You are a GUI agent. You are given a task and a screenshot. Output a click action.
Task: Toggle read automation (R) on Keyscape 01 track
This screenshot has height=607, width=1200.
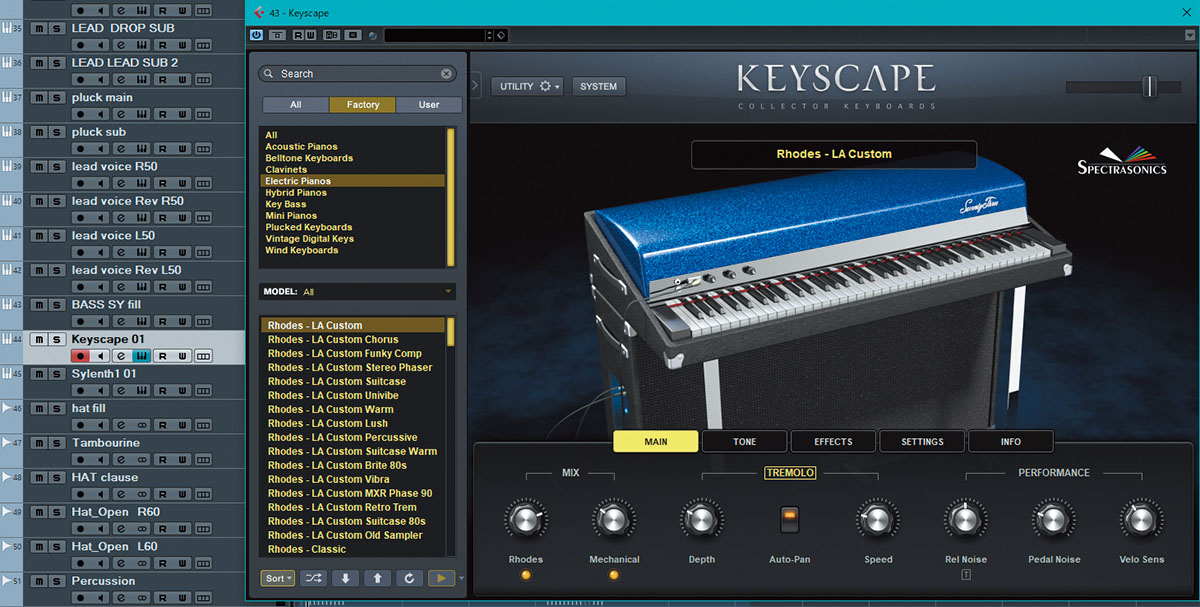(162, 356)
